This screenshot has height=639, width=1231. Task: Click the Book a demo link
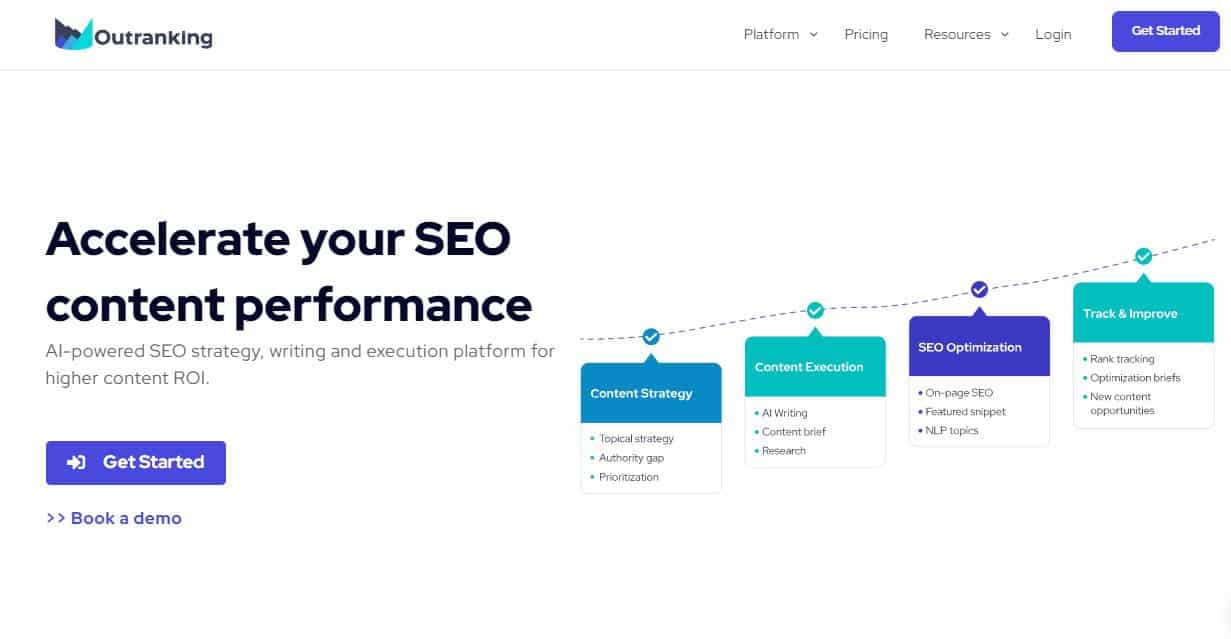pyautogui.click(x=114, y=518)
